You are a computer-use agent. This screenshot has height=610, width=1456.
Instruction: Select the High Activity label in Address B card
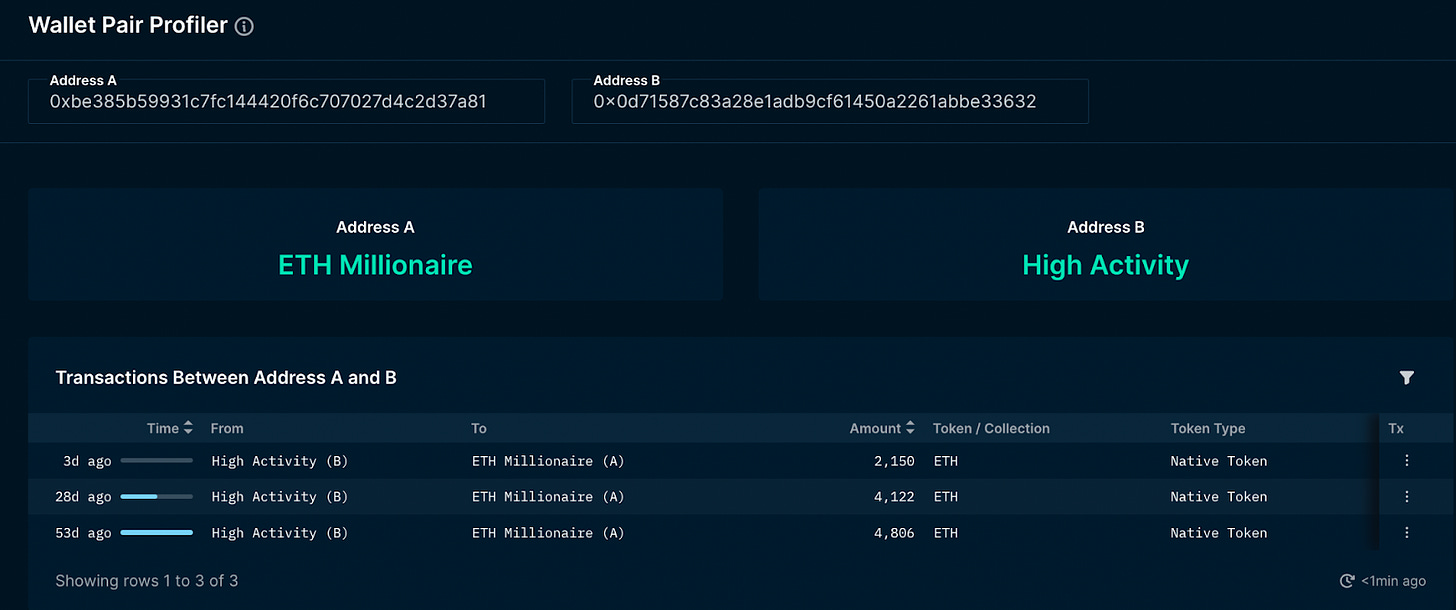pos(1105,265)
